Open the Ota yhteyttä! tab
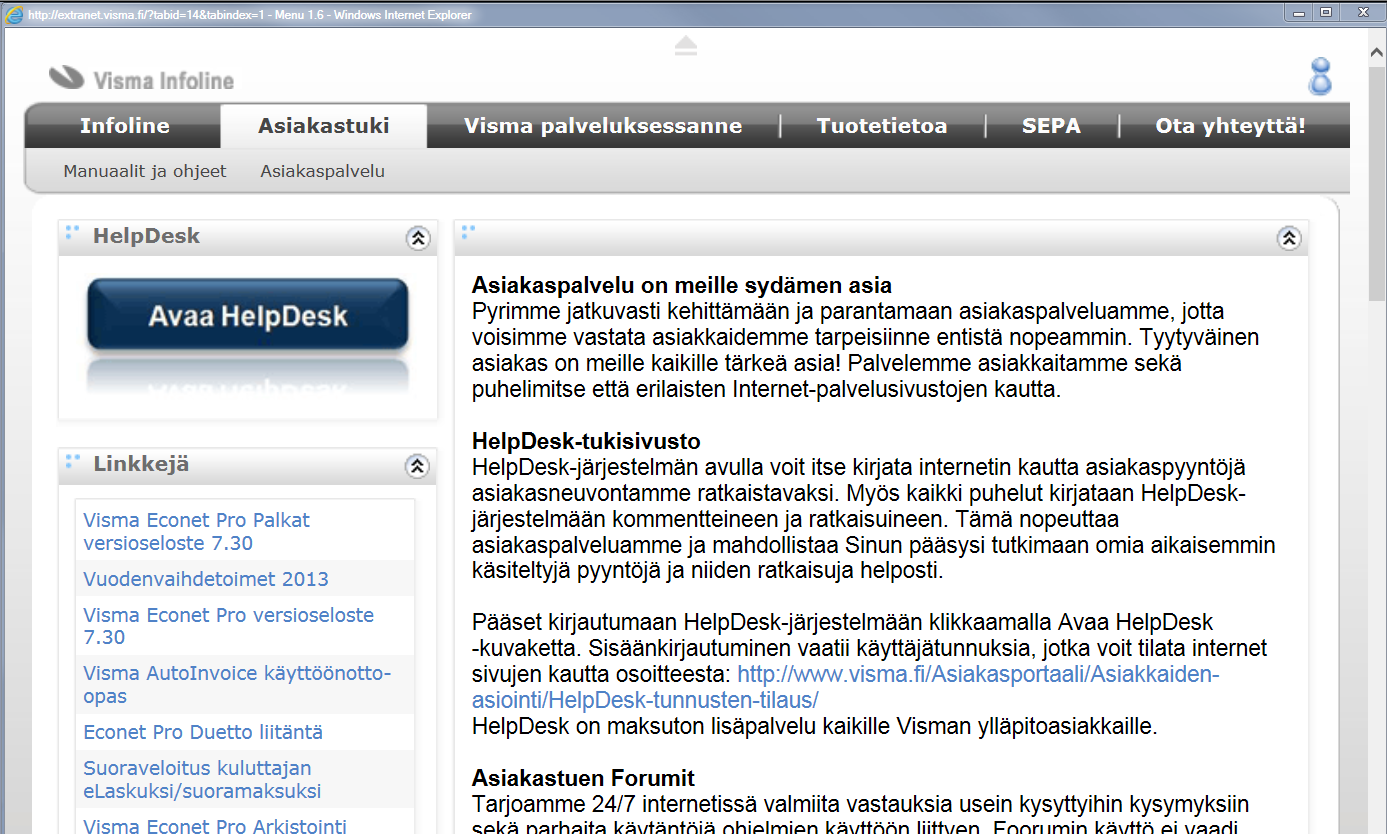Screen dimensions: 1387x834 [x=1231, y=126]
